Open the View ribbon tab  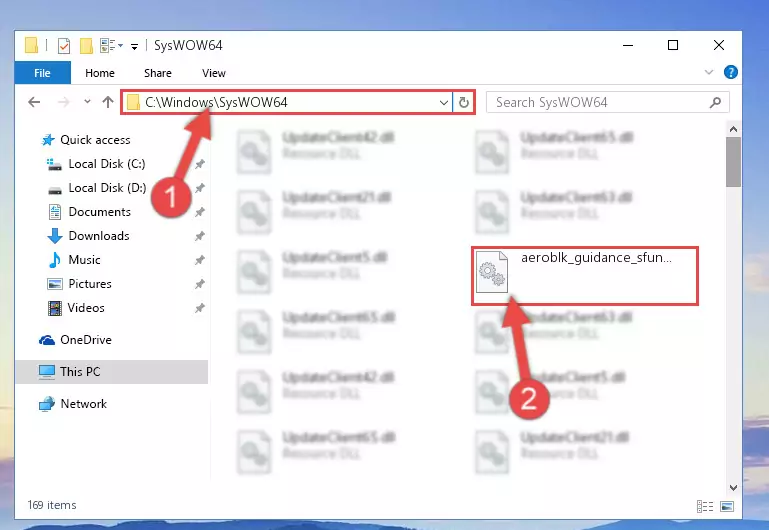[x=213, y=73]
